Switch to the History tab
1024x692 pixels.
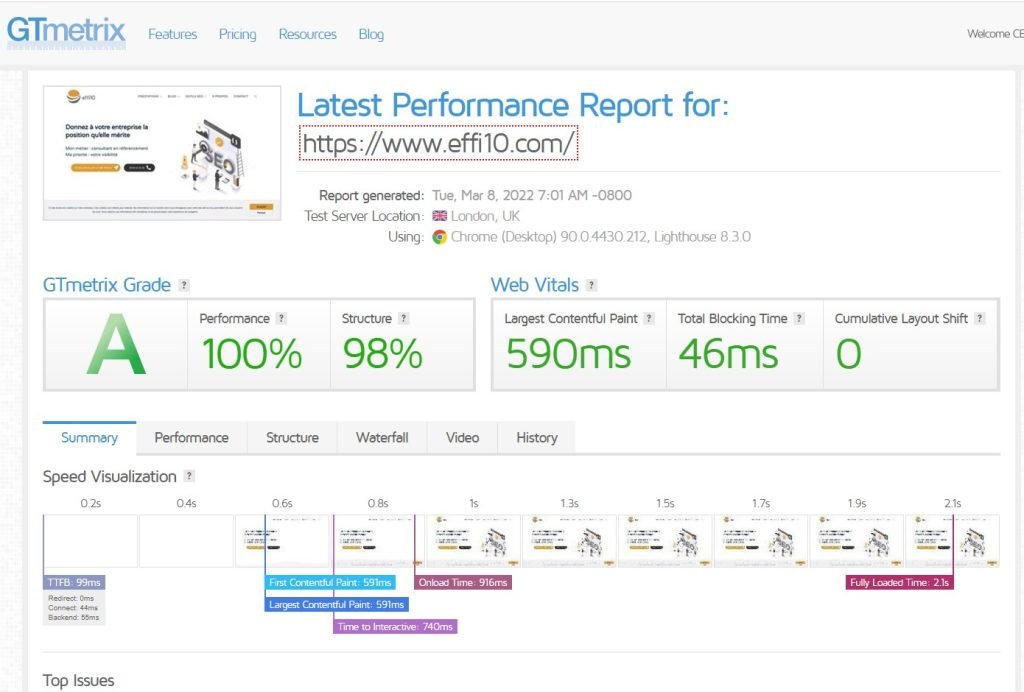click(536, 438)
